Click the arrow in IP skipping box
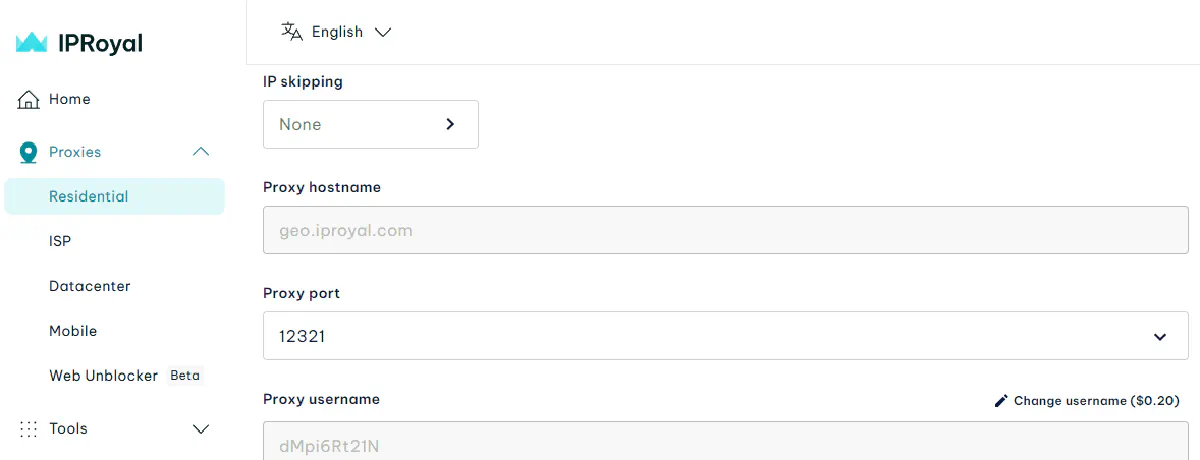Screen dimensions: 1200x460 (x=450, y=125)
